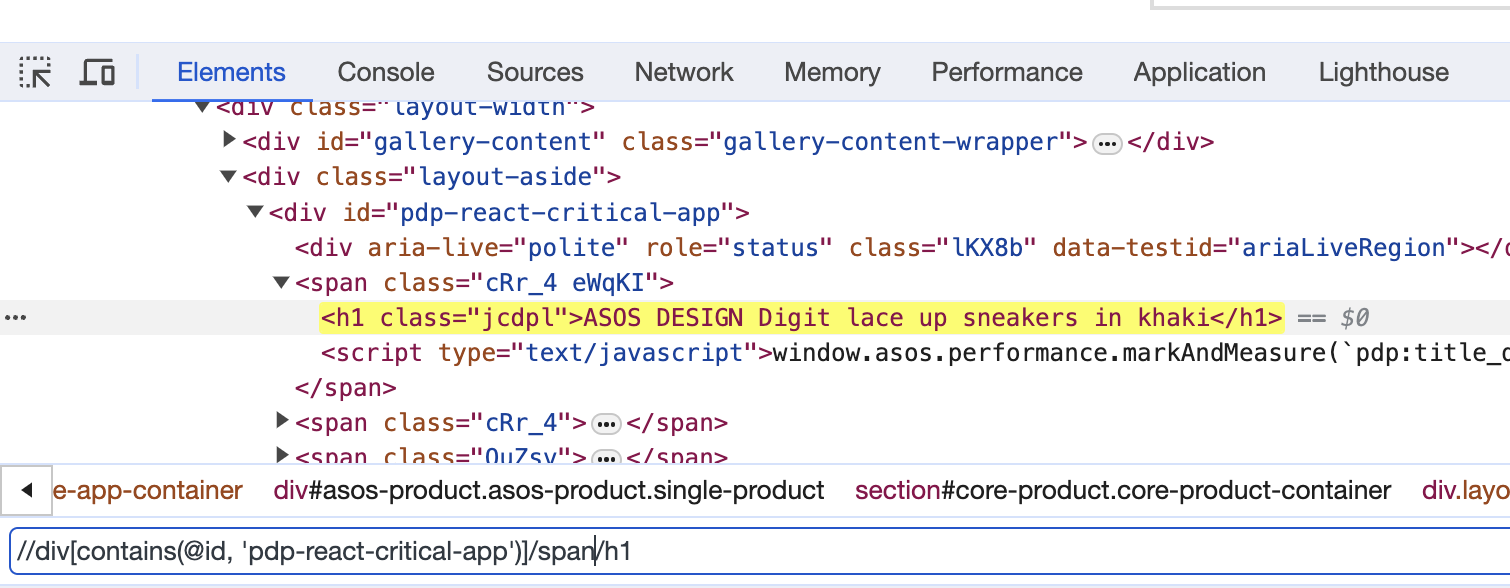Select breadcrumb section#core-product.core-product-container

point(1122,490)
